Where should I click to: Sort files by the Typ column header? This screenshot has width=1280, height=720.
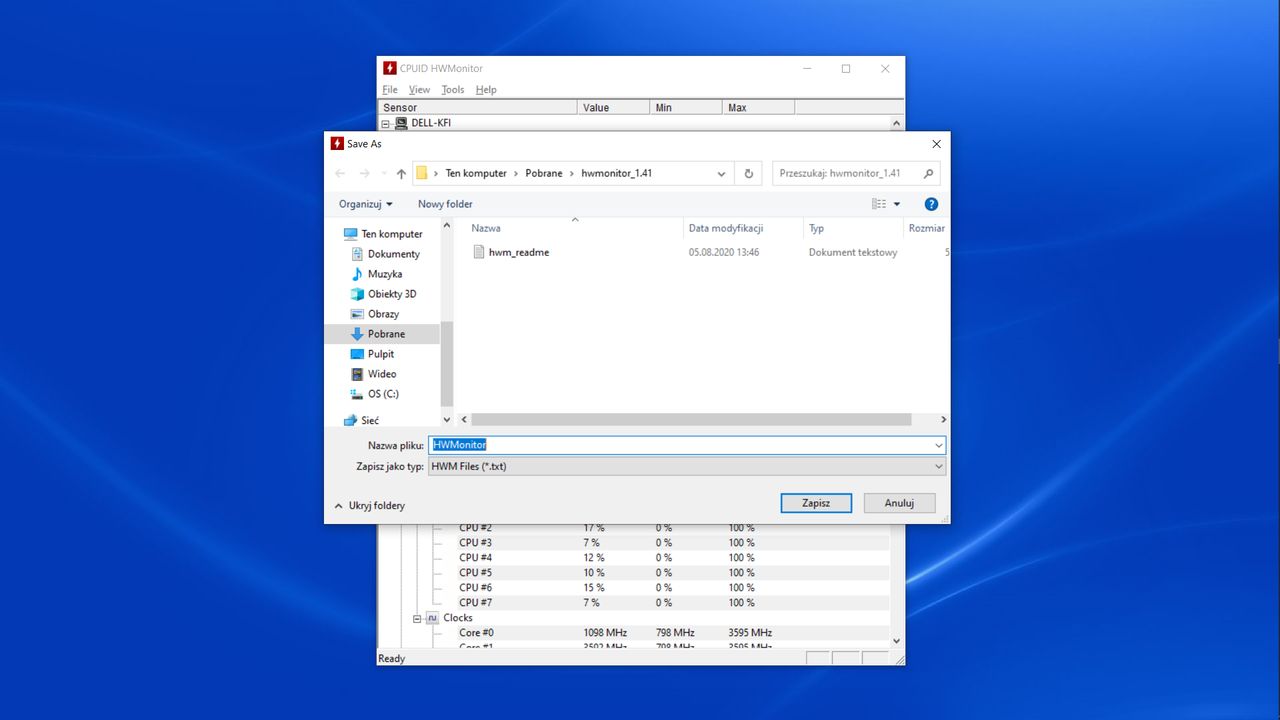pos(852,228)
